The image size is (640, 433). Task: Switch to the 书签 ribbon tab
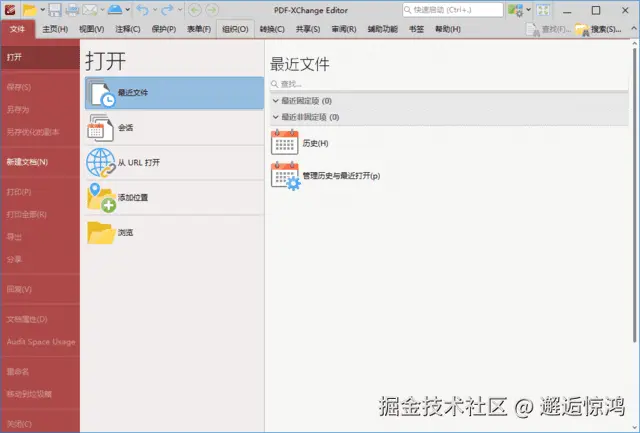416,29
